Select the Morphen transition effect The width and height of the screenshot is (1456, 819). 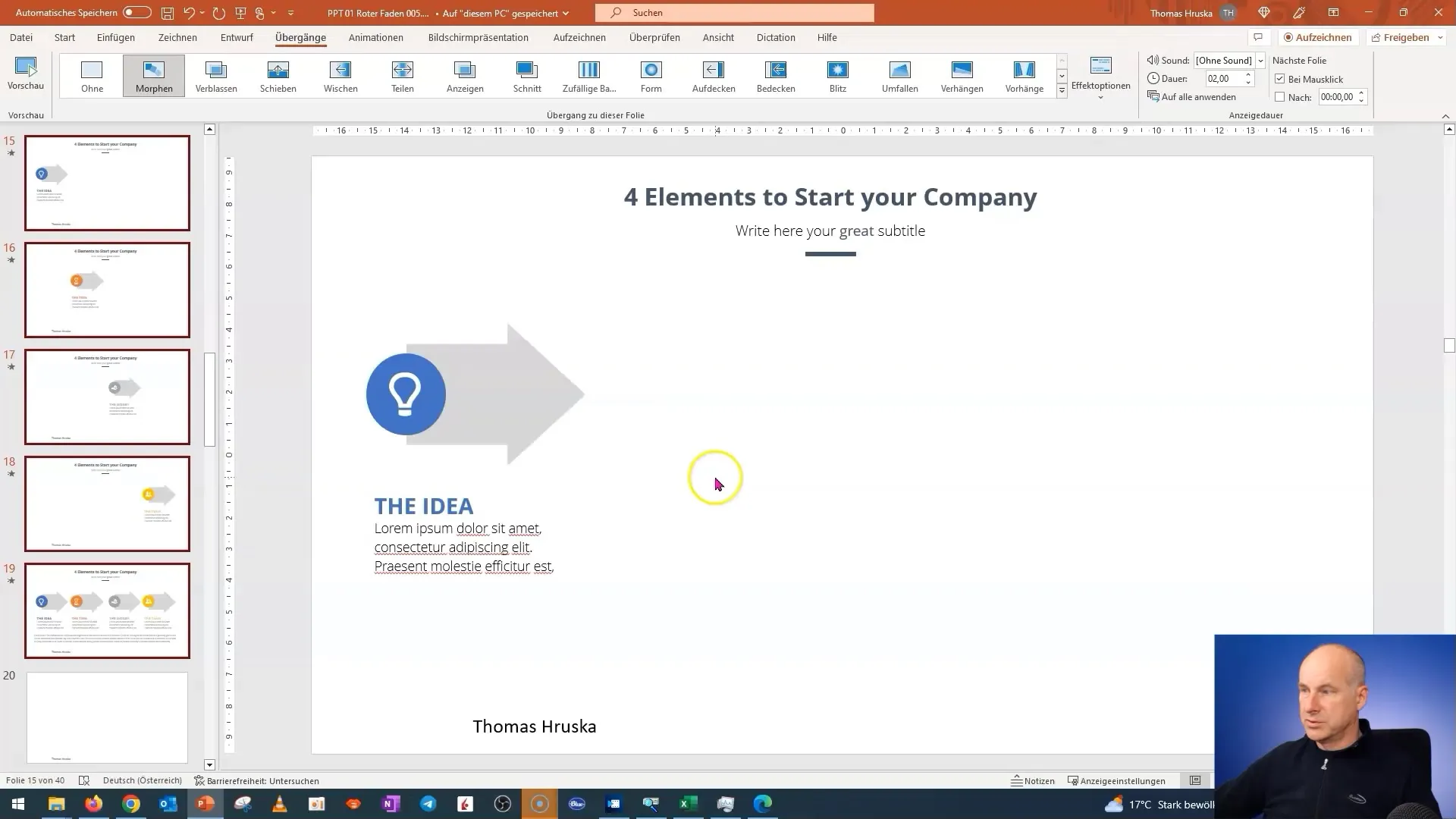pos(154,75)
